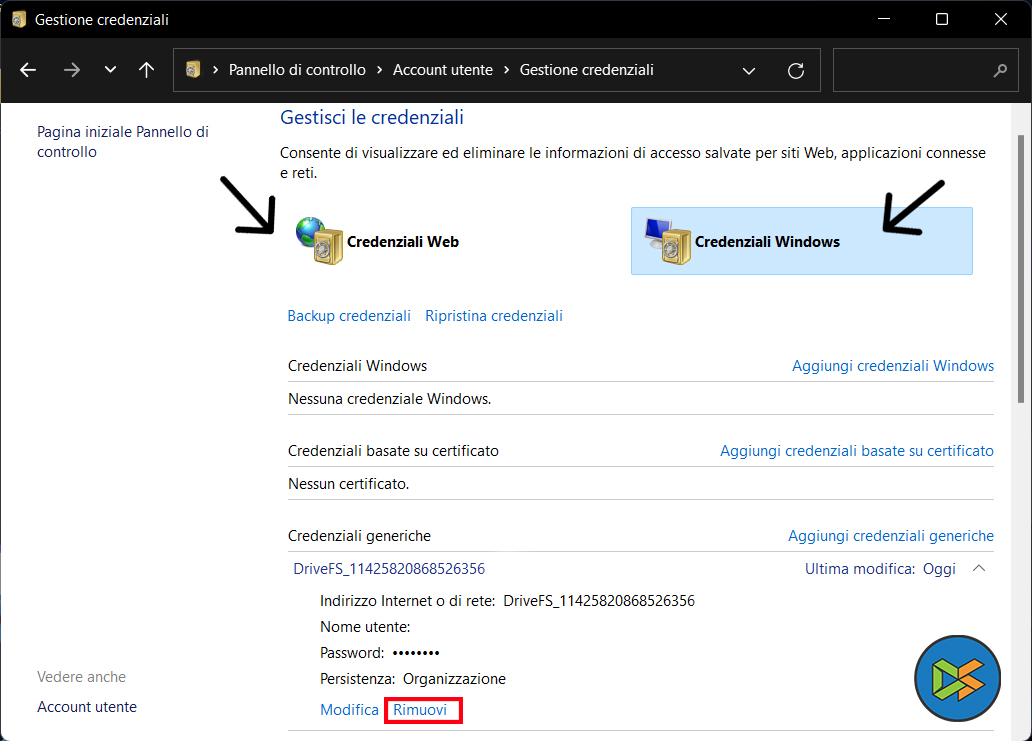Select Pannello di controllo in breadcrumb
Viewport: 1032px width, 741px height.
[297, 70]
